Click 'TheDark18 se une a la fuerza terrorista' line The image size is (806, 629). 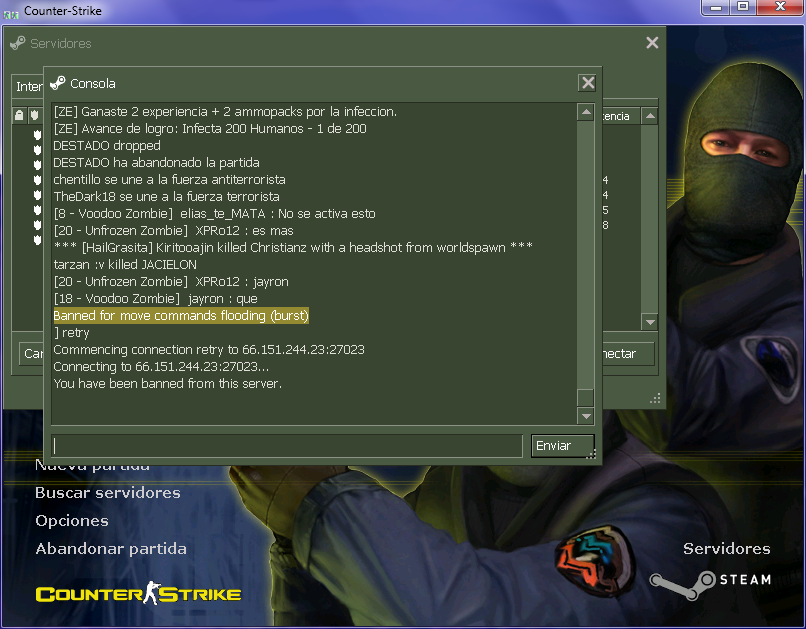(167, 196)
